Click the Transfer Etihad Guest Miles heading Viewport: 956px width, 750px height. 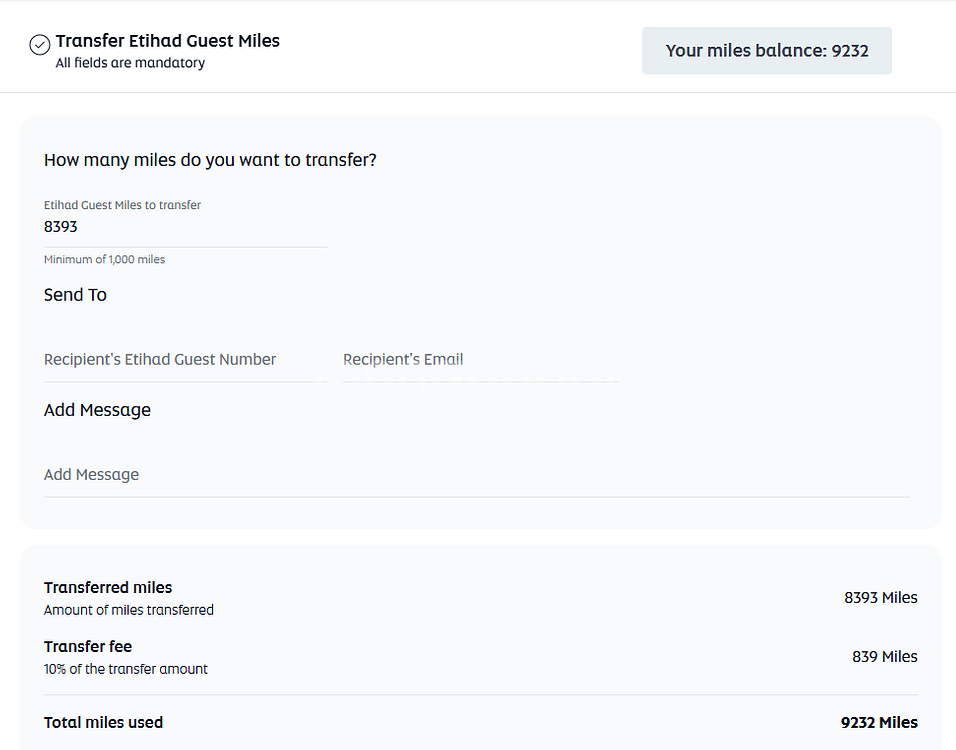click(x=167, y=41)
